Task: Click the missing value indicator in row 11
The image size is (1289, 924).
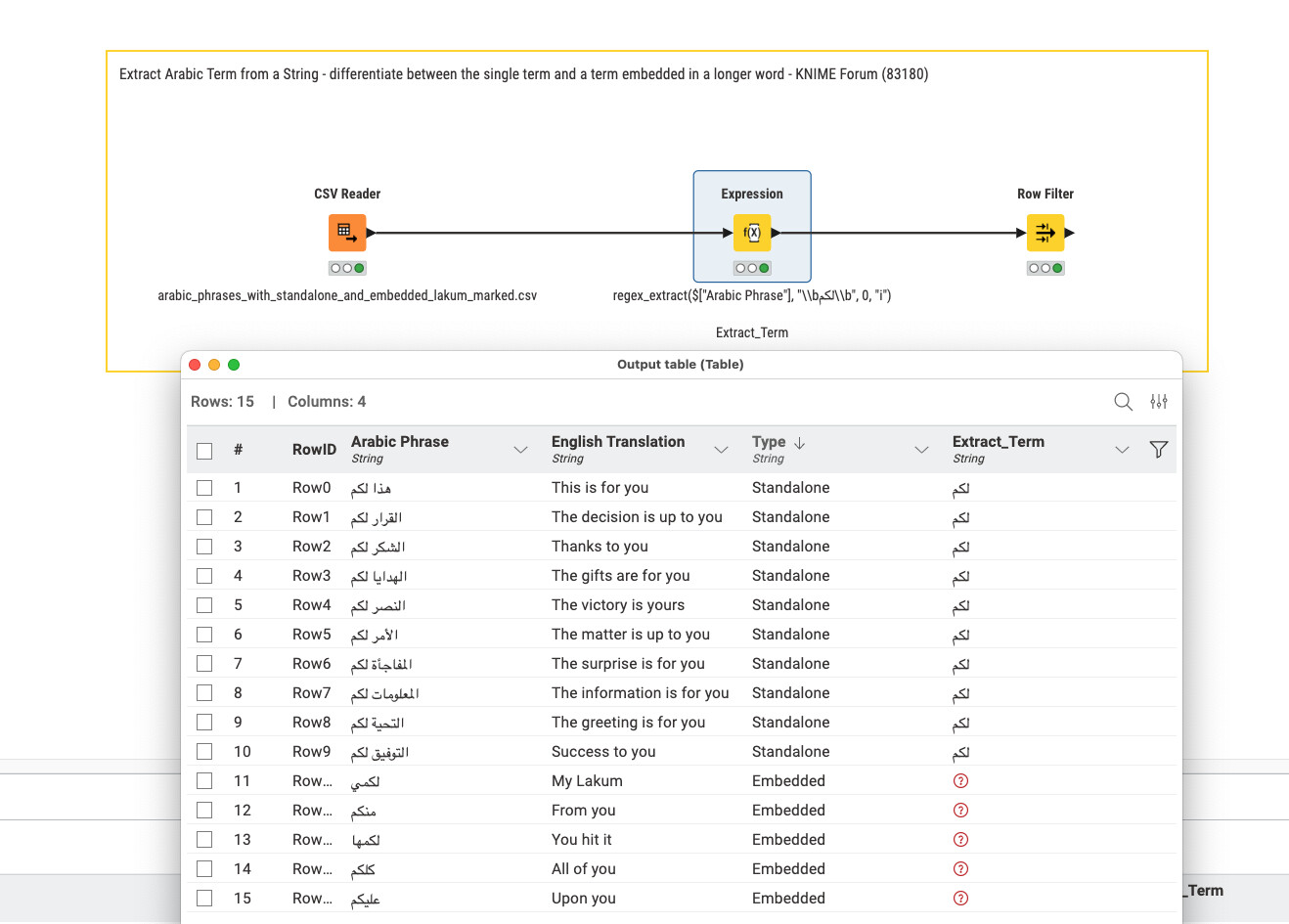Action: [x=959, y=780]
